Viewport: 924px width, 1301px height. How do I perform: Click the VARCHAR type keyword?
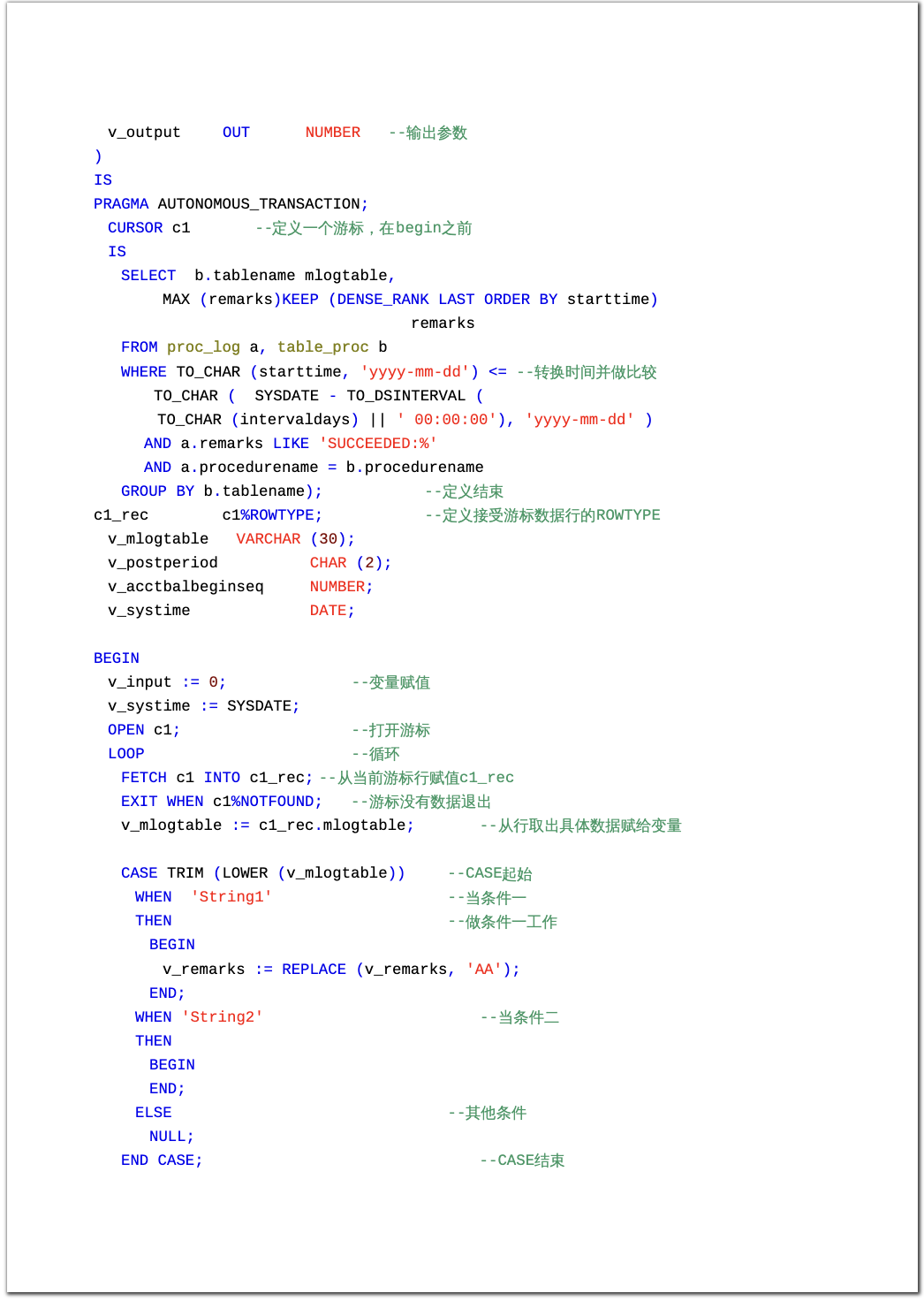pos(269,539)
